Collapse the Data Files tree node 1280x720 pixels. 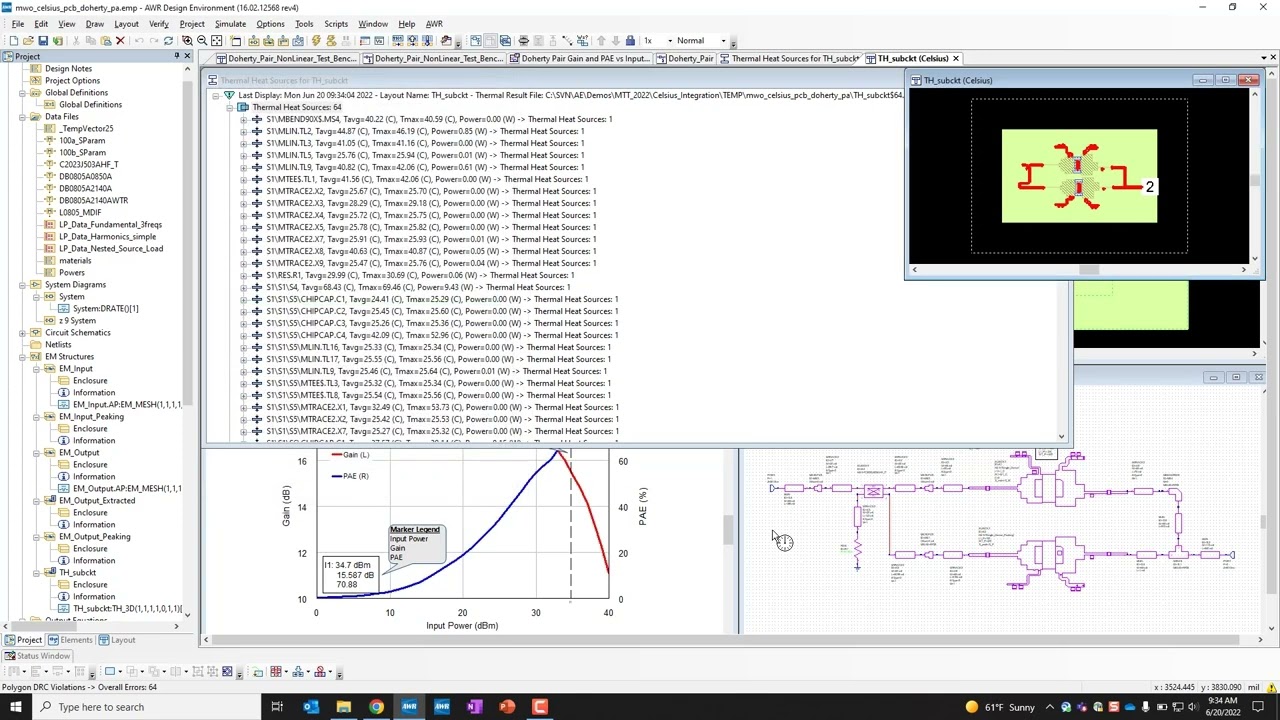pos(23,117)
